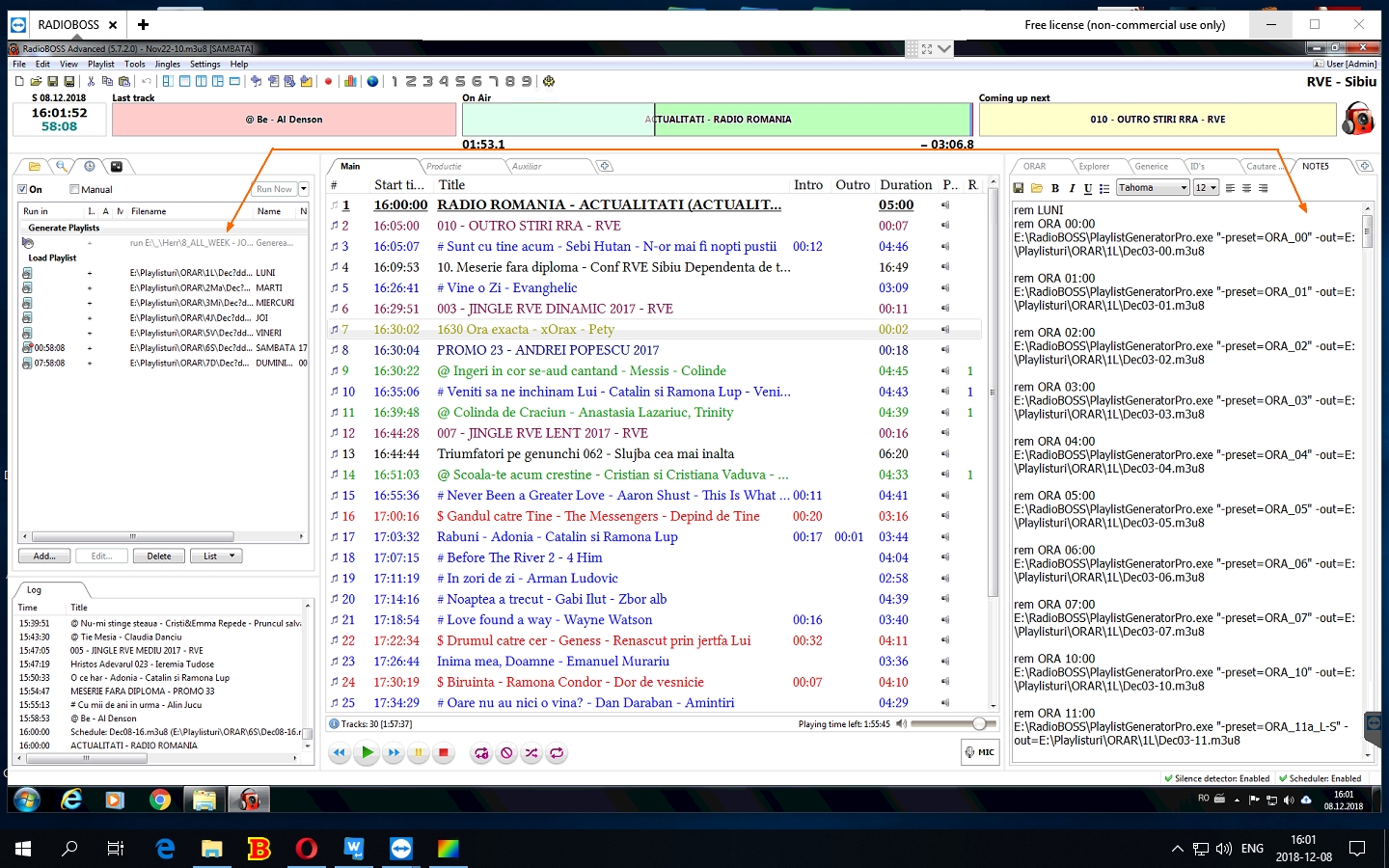The width and height of the screenshot is (1389, 868).
Task: Save notes with the floppy icon
Action: pos(1018,188)
